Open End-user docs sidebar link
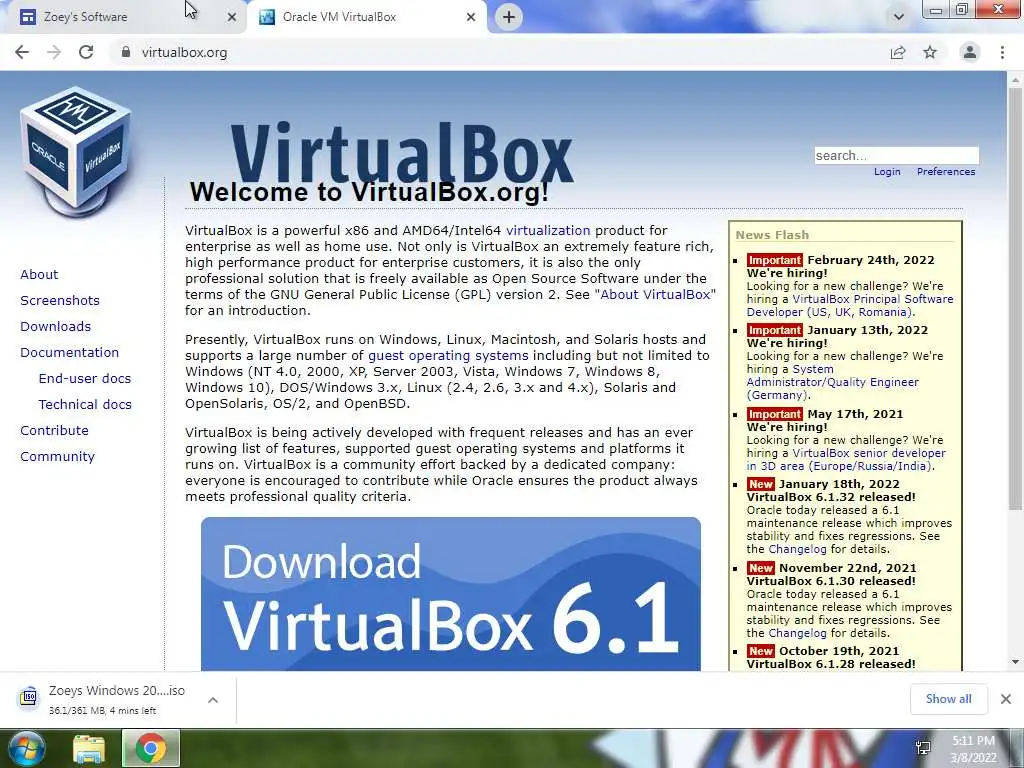 pos(85,379)
